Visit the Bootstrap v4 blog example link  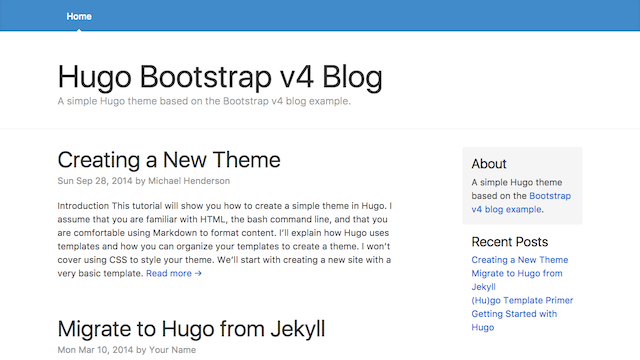521,202
